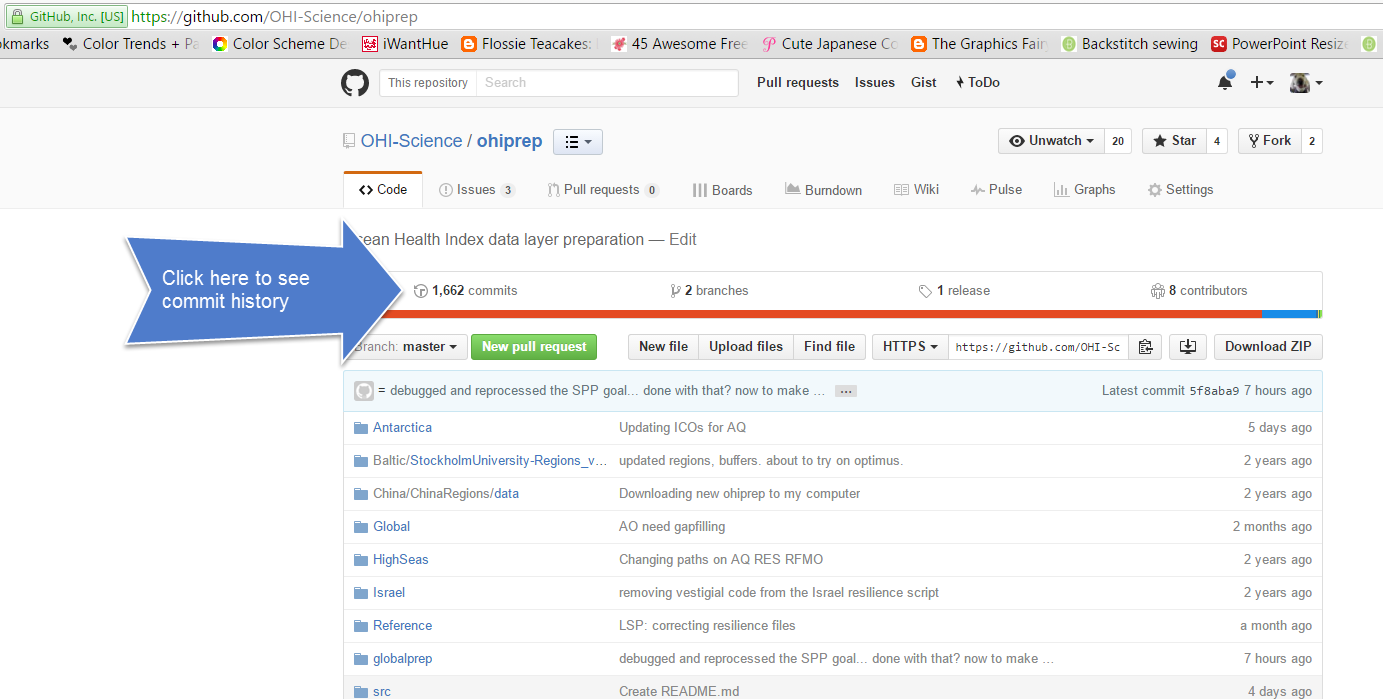This screenshot has width=1383, height=699.
Task: Open the Israel folder
Action: coord(389,593)
